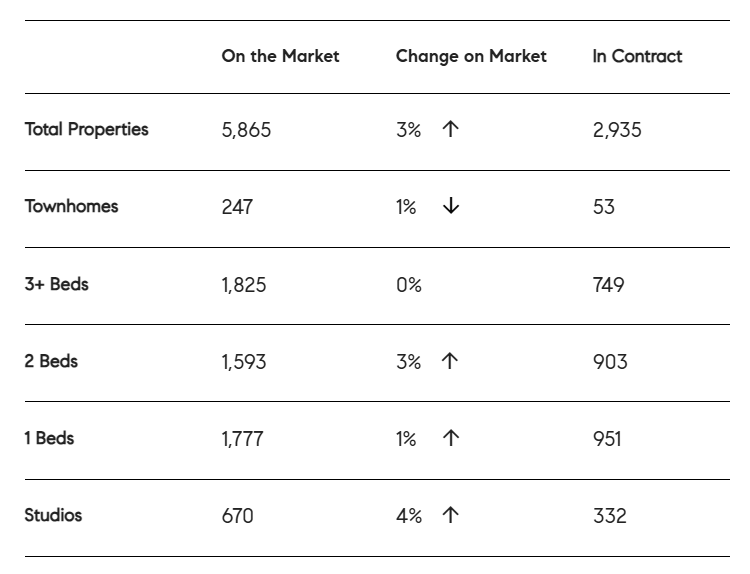Select the 2,935 in-contract value

pyautogui.click(x=617, y=130)
